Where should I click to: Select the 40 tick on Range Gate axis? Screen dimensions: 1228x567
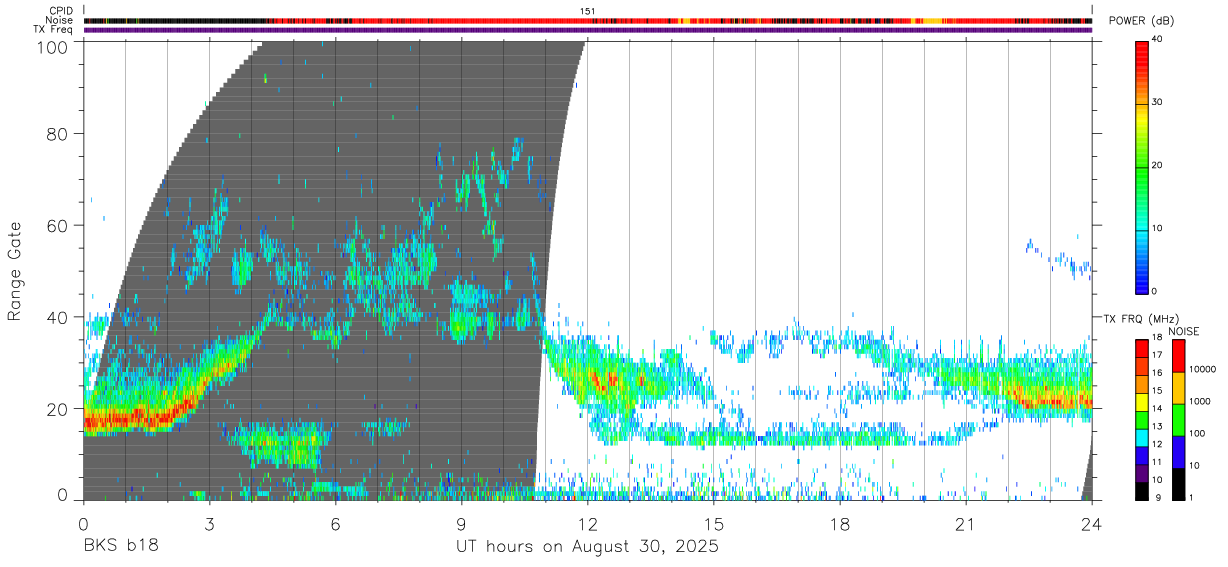pos(58,317)
